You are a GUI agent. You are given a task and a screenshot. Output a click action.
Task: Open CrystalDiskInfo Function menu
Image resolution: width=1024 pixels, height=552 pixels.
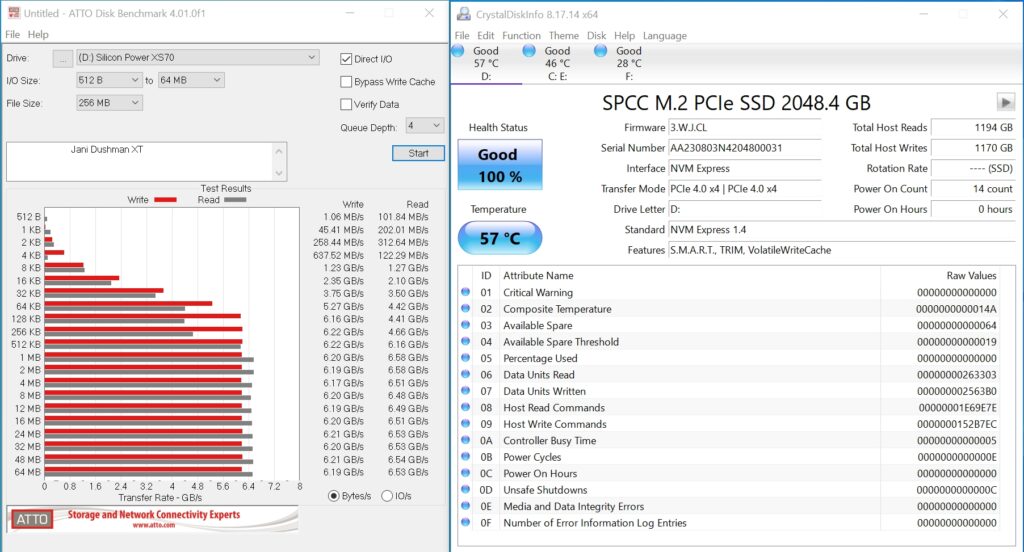pyautogui.click(x=521, y=35)
